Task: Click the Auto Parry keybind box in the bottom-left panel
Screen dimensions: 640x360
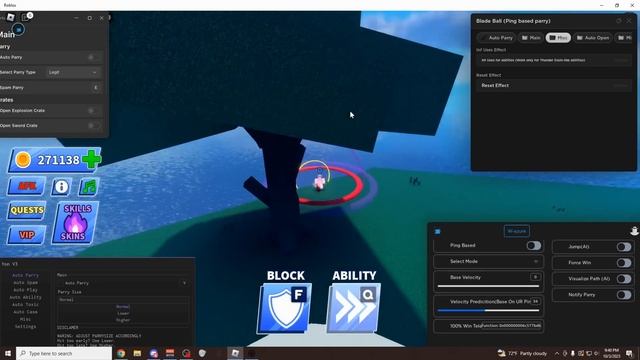Action: pos(184,283)
